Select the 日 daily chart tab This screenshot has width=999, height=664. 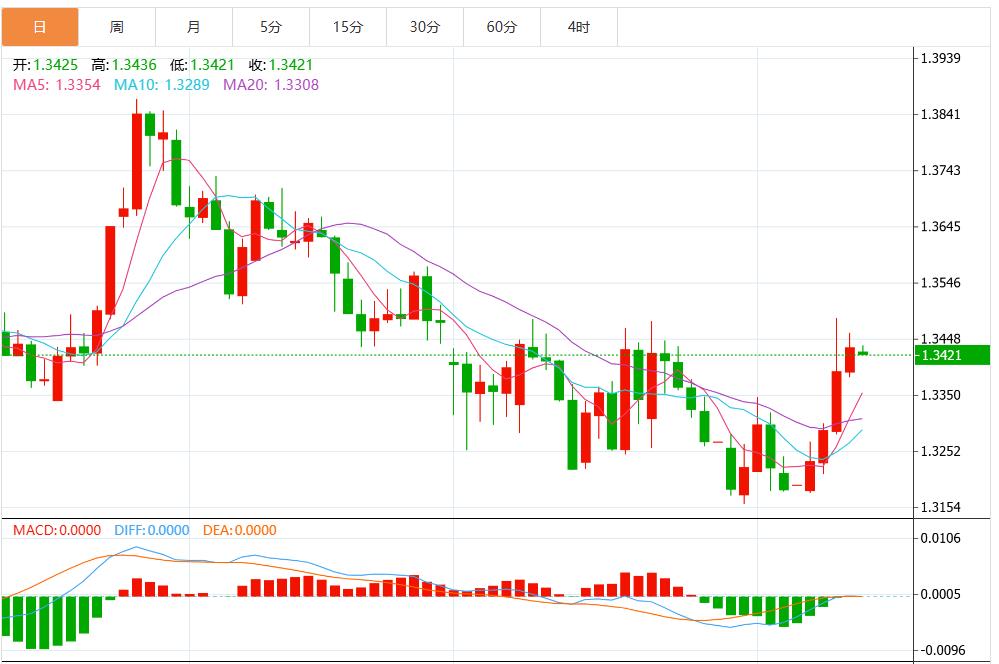(40, 27)
